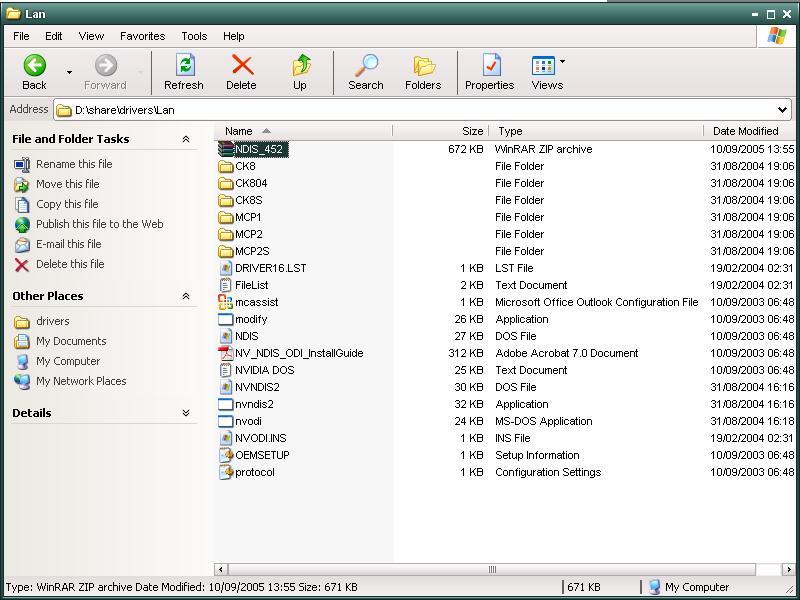This screenshot has height=600, width=800.
Task: Open the Tools menu
Action: [x=193, y=35]
